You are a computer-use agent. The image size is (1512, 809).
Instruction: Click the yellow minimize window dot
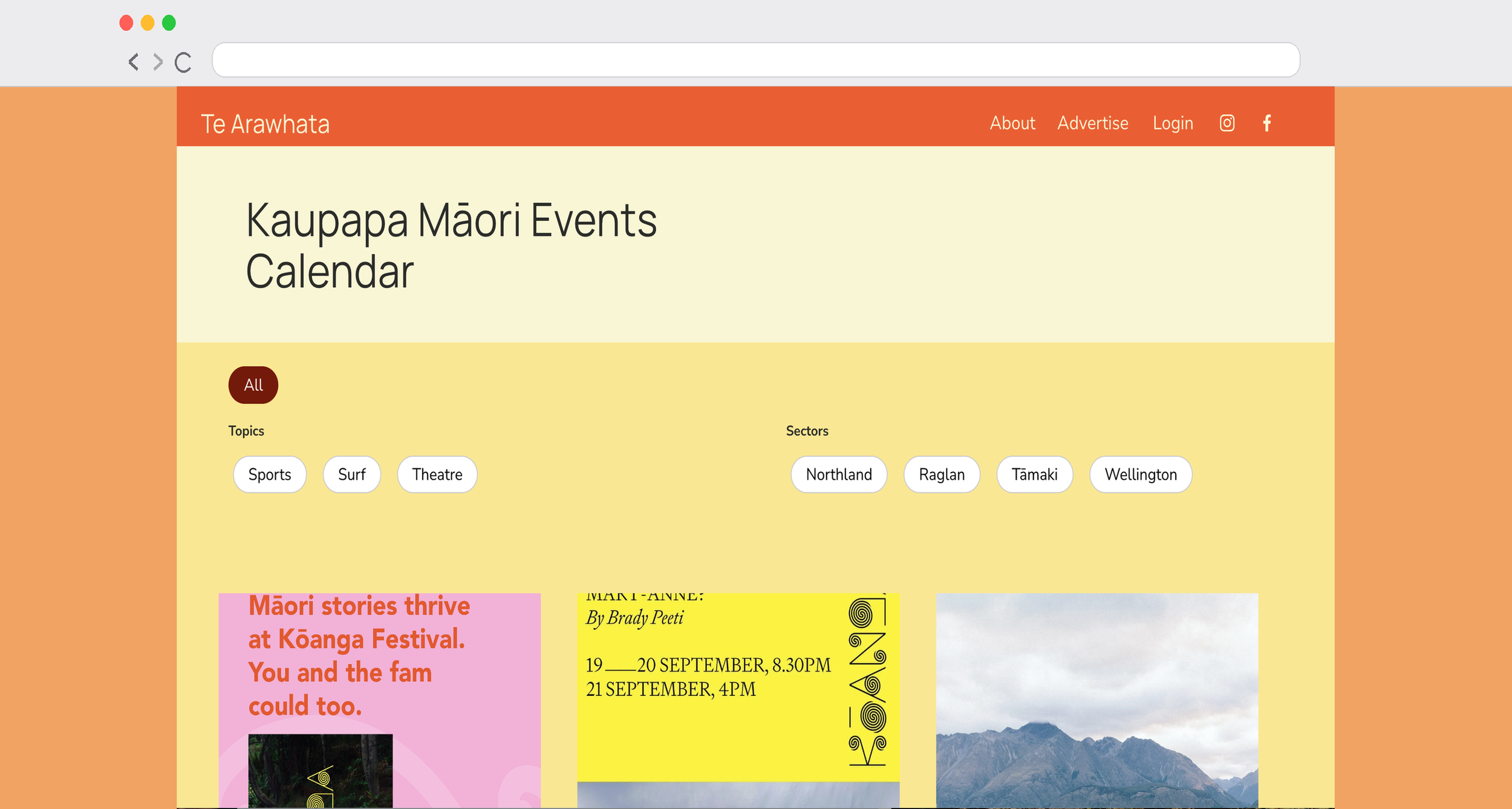(148, 23)
